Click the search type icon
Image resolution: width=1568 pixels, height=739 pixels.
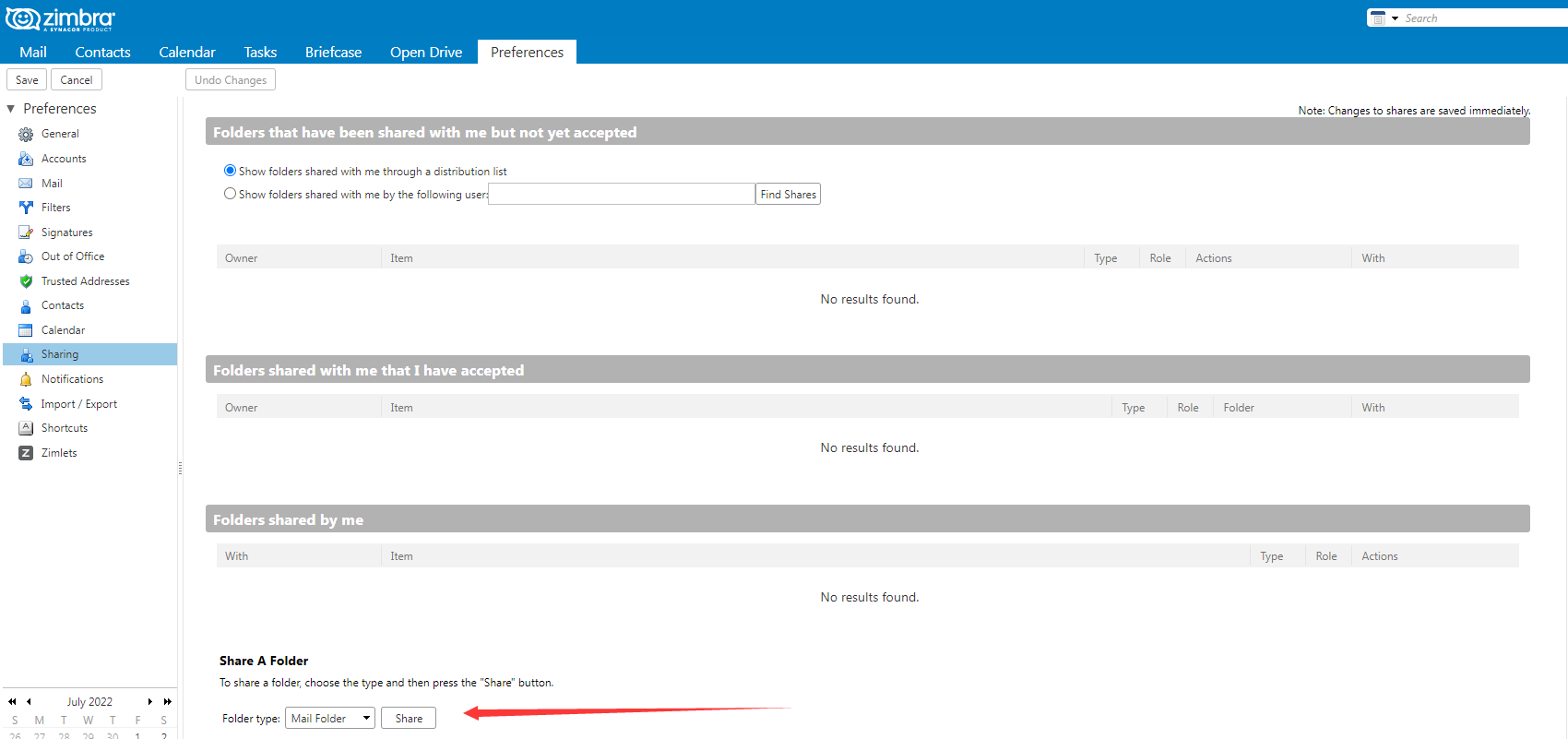(1378, 18)
